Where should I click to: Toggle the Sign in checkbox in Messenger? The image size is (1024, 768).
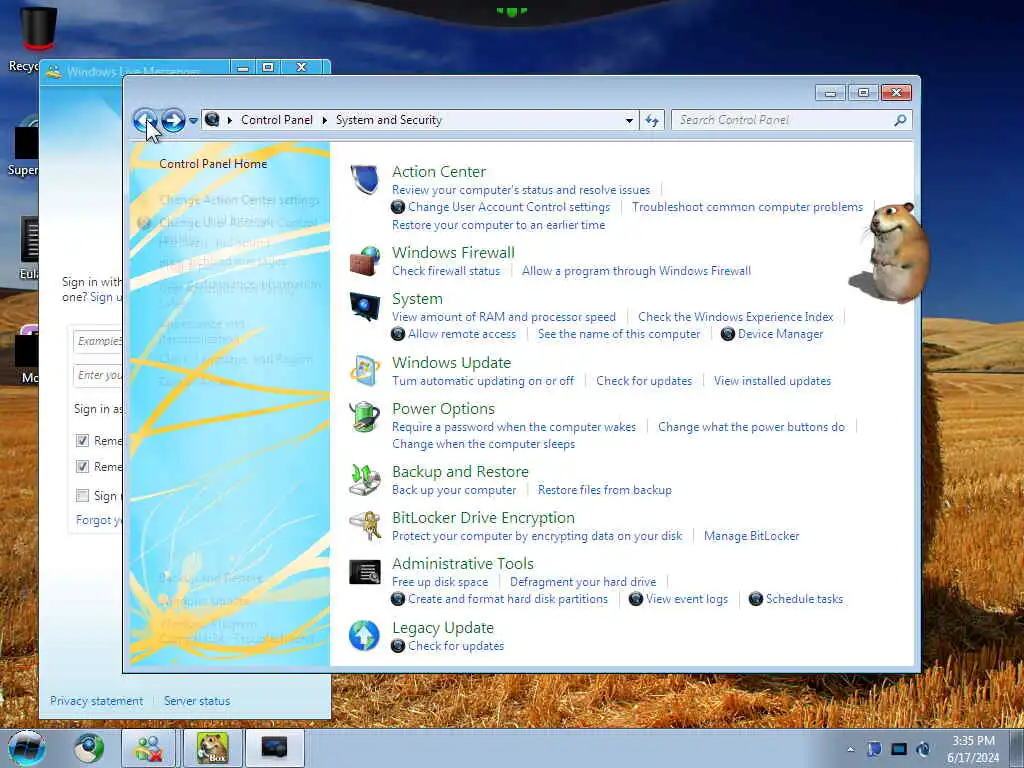pyautogui.click(x=82, y=496)
